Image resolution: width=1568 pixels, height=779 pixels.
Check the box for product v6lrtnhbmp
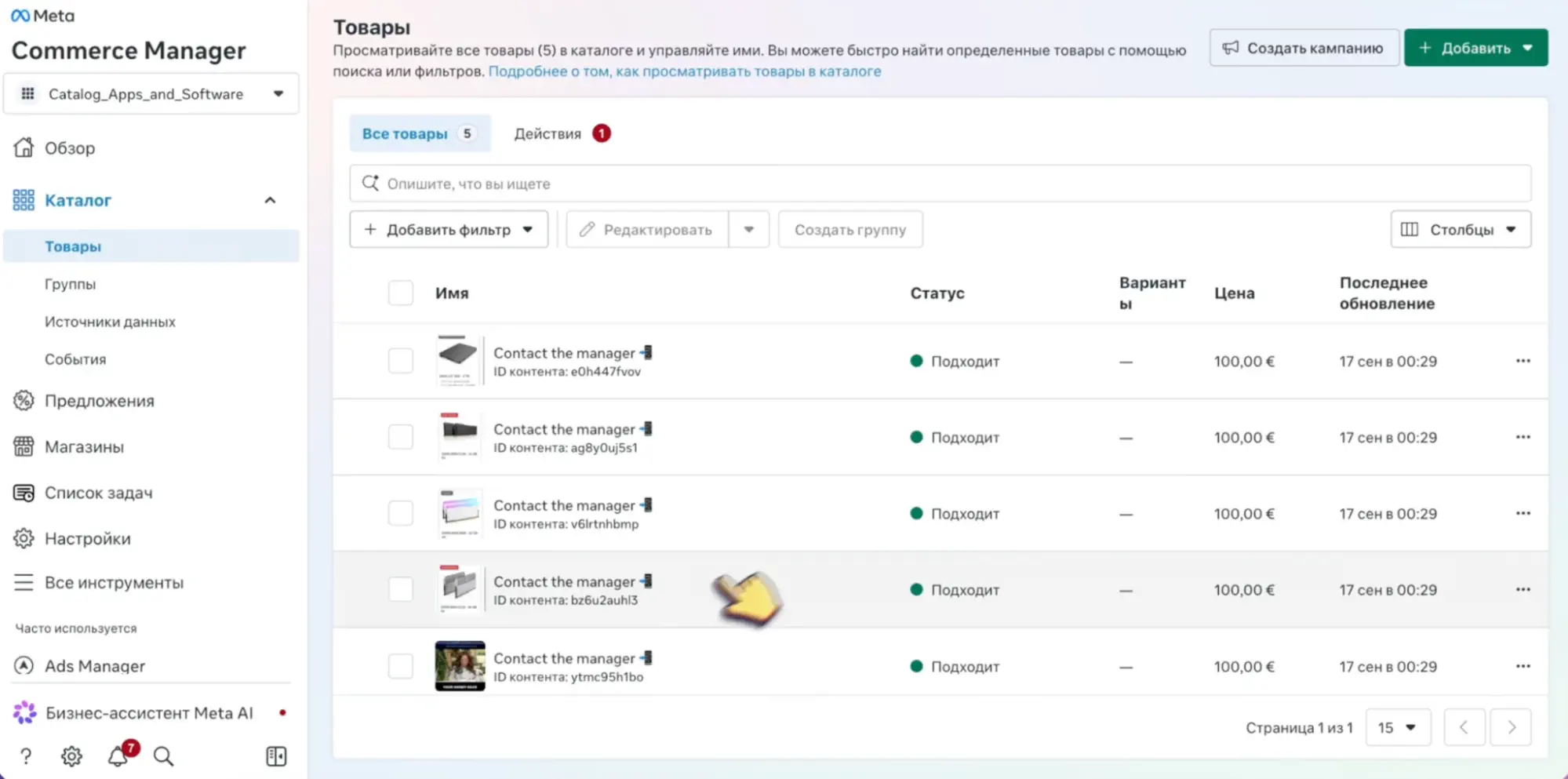[x=401, y=513]
